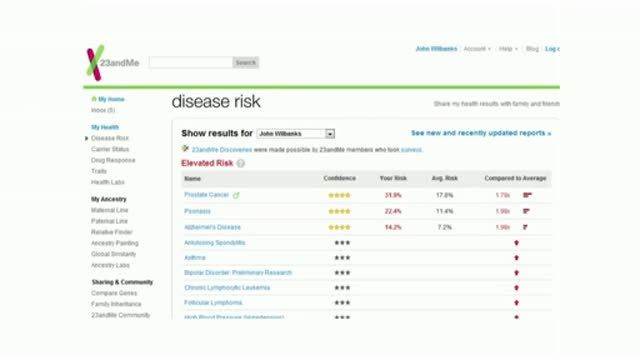Image resolution: width=640 pixels, height=360 pixels.
Task: Click See new and recently updated reports
Action: pos(481,133)
